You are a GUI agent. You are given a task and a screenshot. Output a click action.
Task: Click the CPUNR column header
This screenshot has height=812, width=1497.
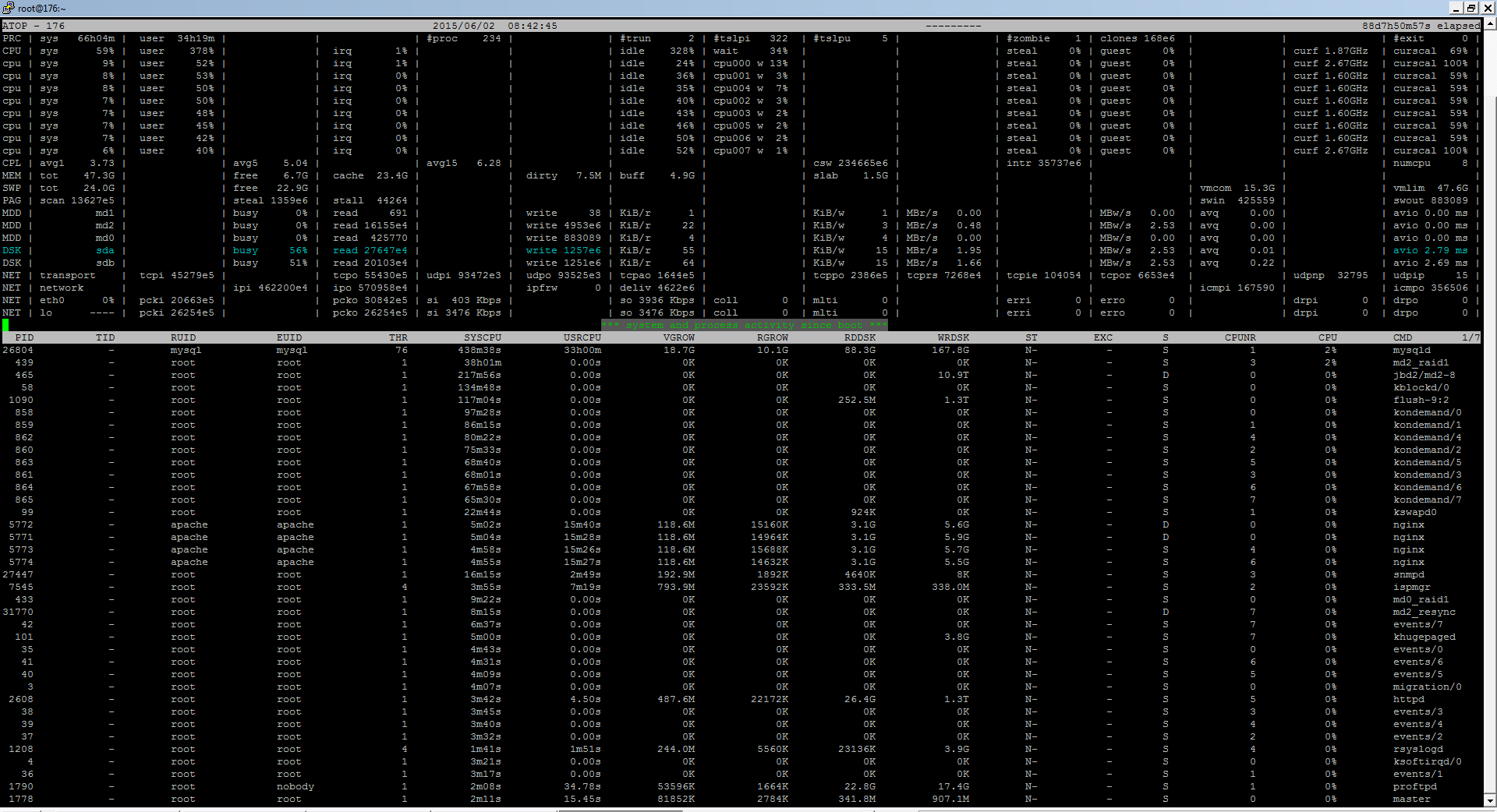pyautogui.click(x=1240, y=337)
